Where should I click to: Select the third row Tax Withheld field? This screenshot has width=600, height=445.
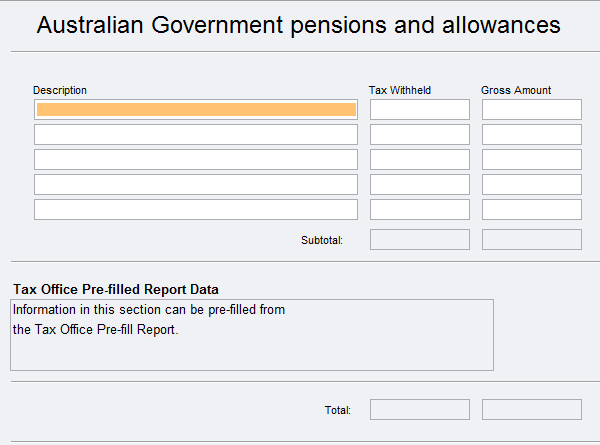(420, 160)
